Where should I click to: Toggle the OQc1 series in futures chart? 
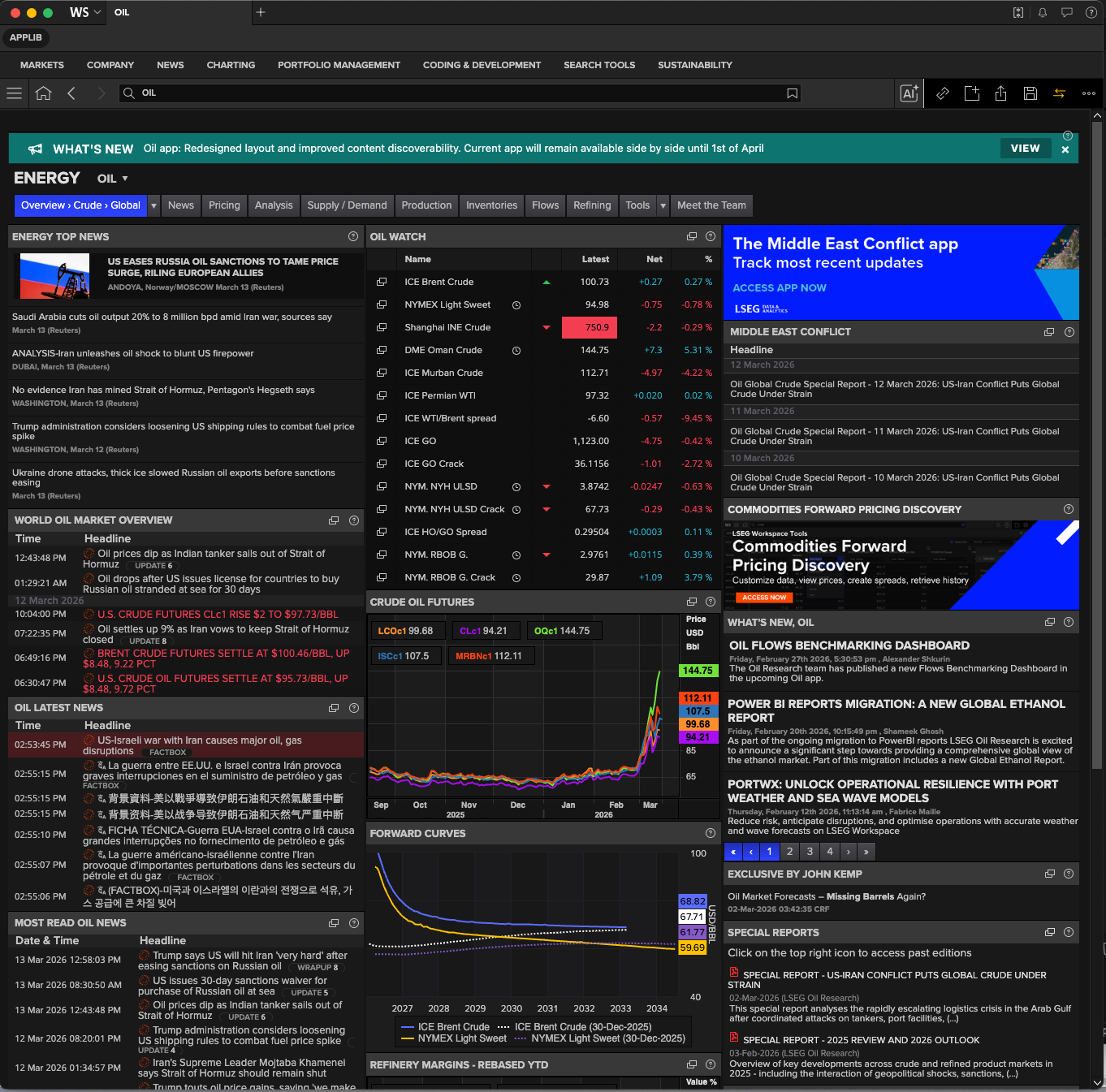click(x=562, y=631)
